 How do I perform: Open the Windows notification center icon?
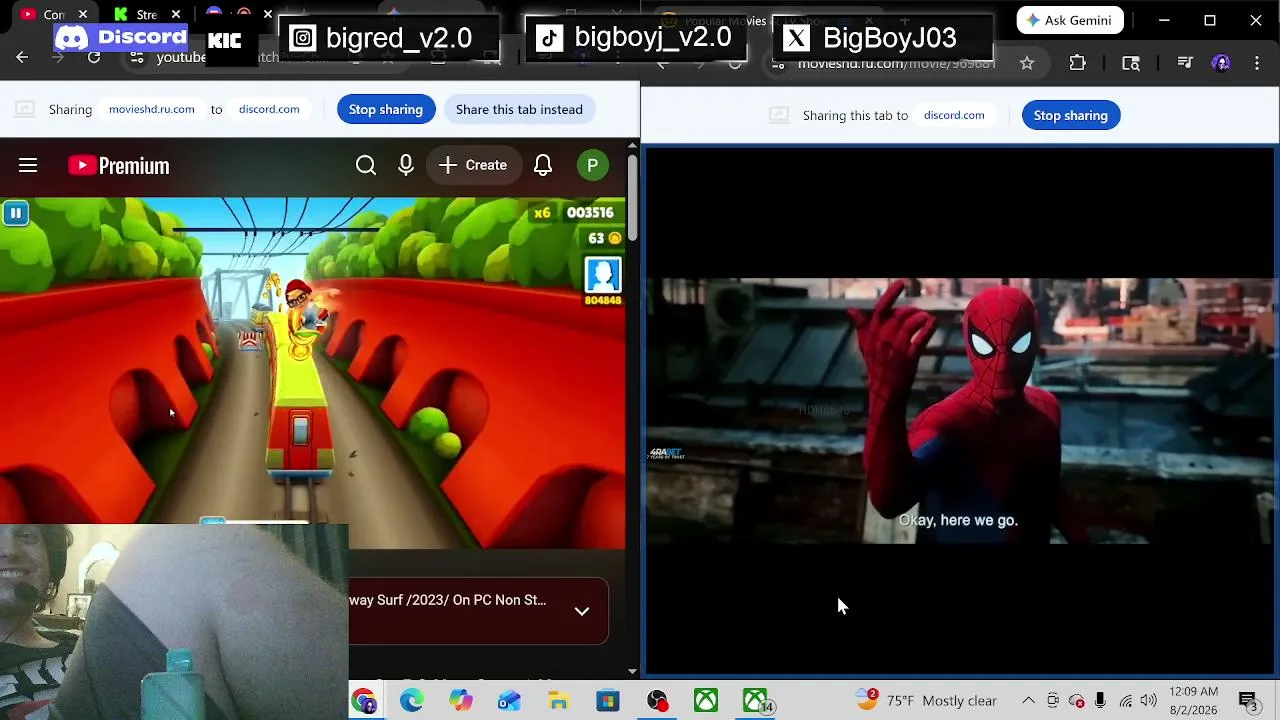(1249, 701)
